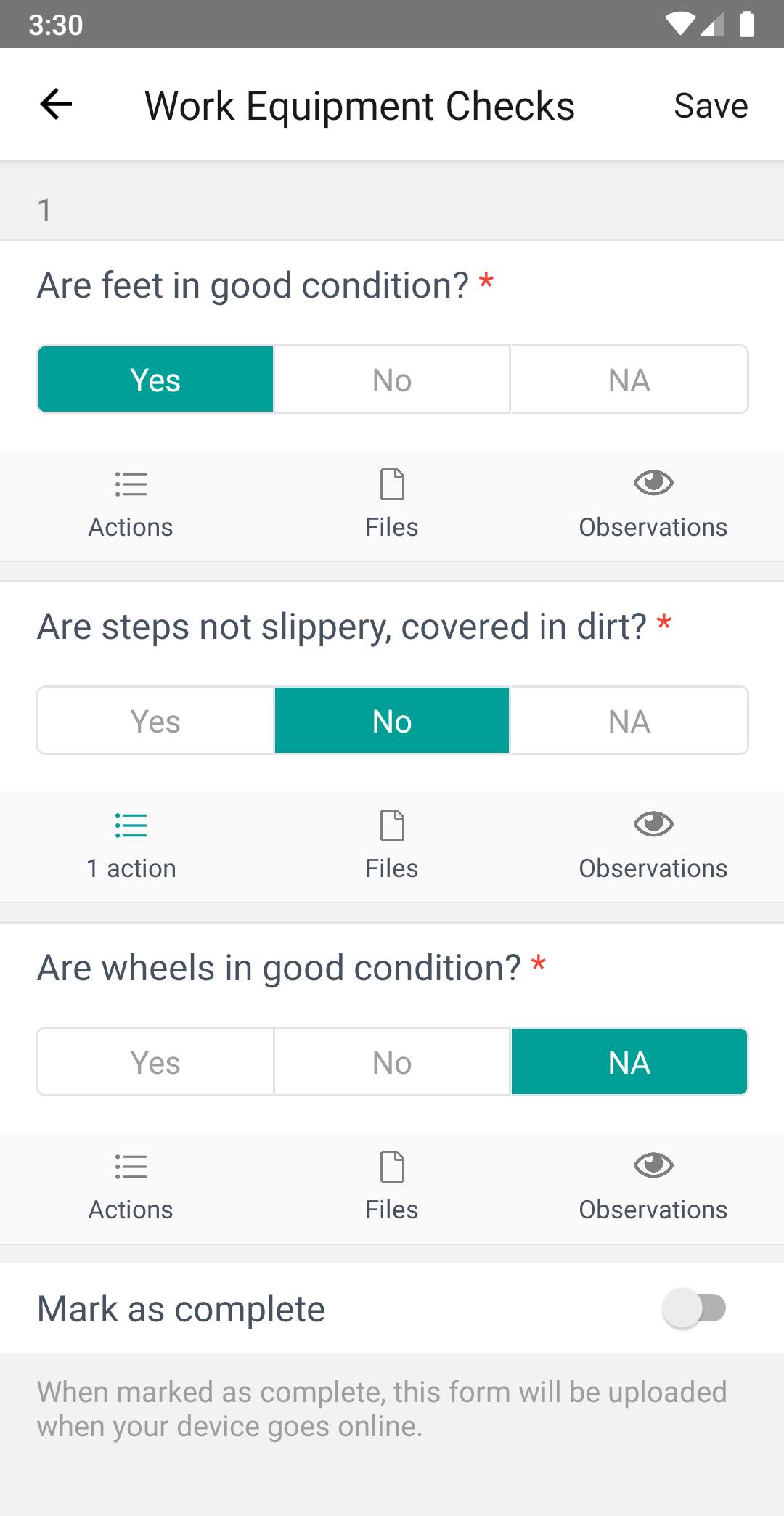Select No for feet in good condition
The image size is (784, 1516).
[392, 380]
